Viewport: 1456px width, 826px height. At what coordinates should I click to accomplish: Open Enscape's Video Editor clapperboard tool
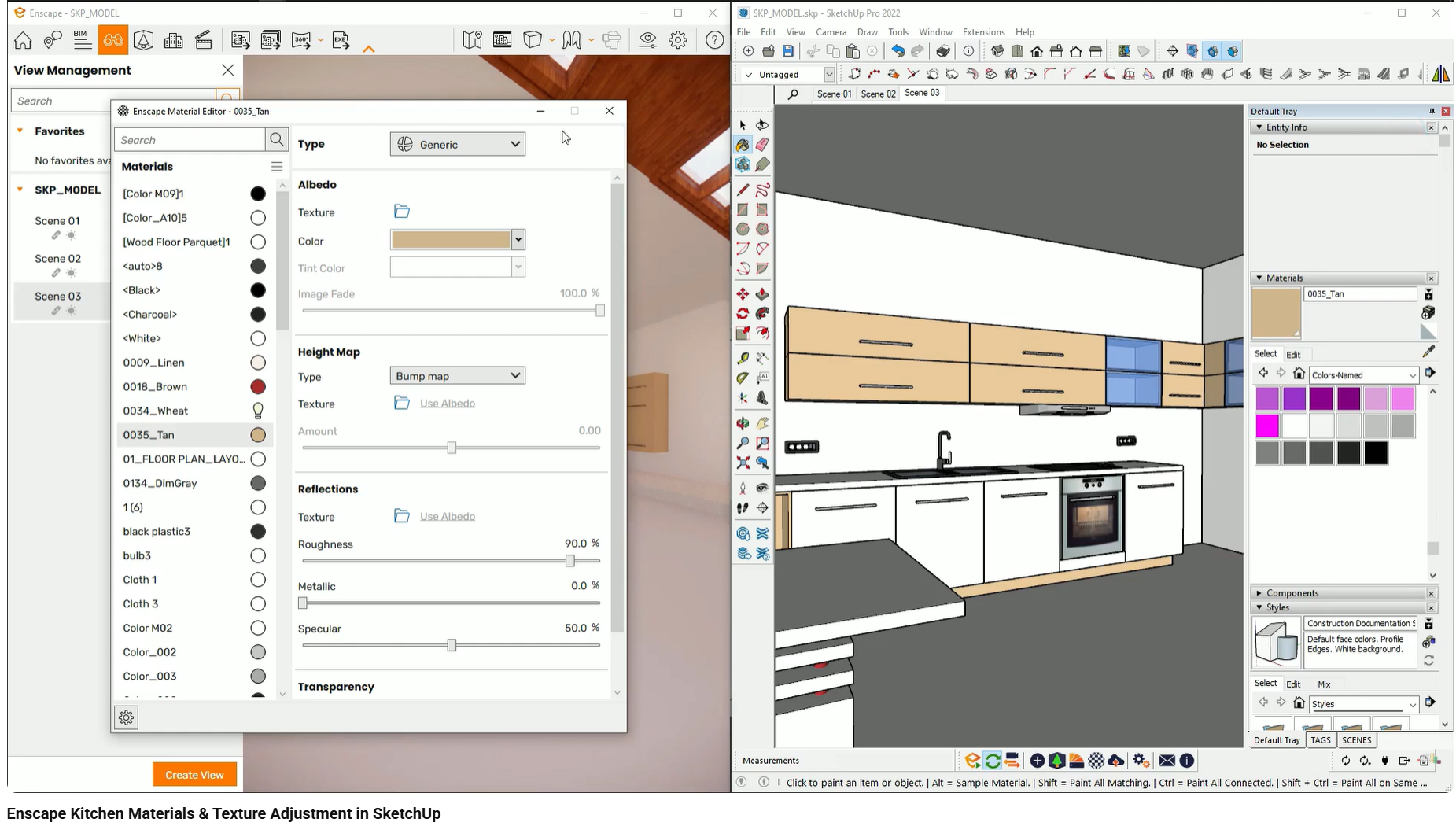point(204,40)
